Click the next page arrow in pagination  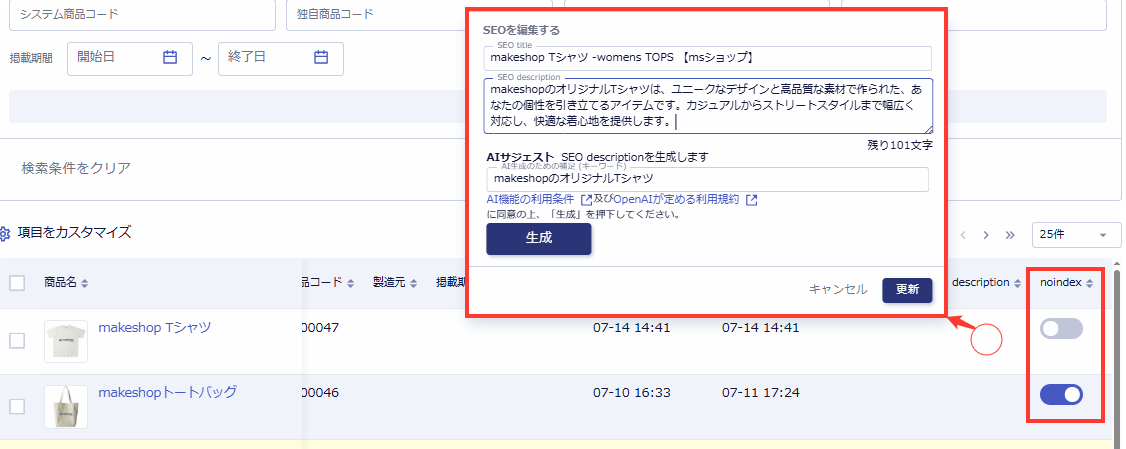(986, 235)
